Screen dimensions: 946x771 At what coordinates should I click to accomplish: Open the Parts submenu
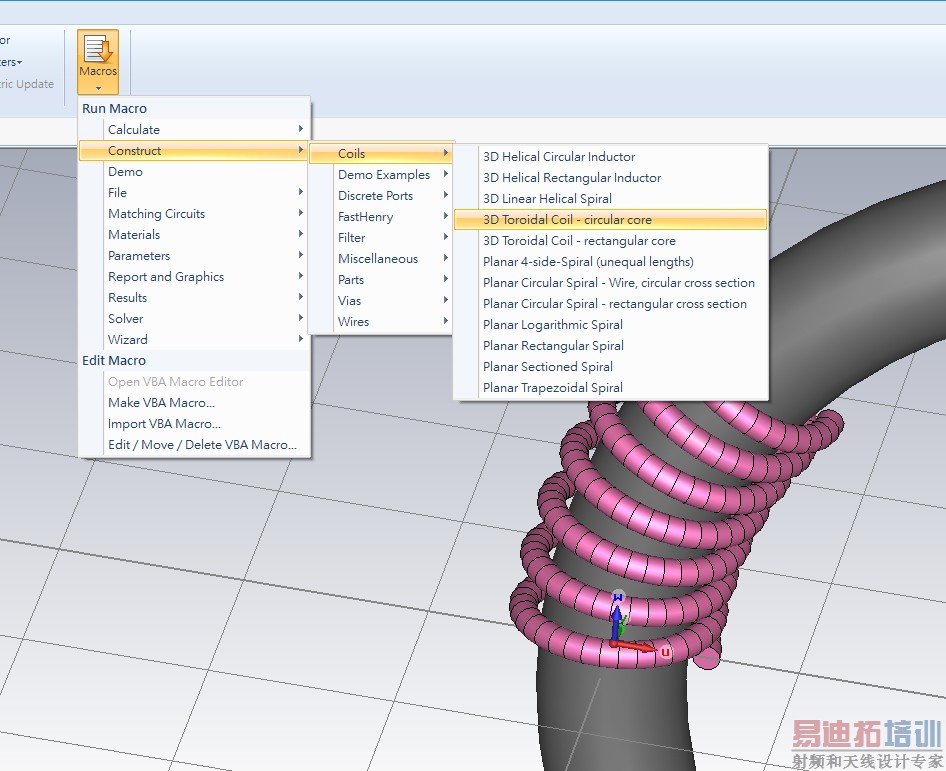[x=380, y=280]
